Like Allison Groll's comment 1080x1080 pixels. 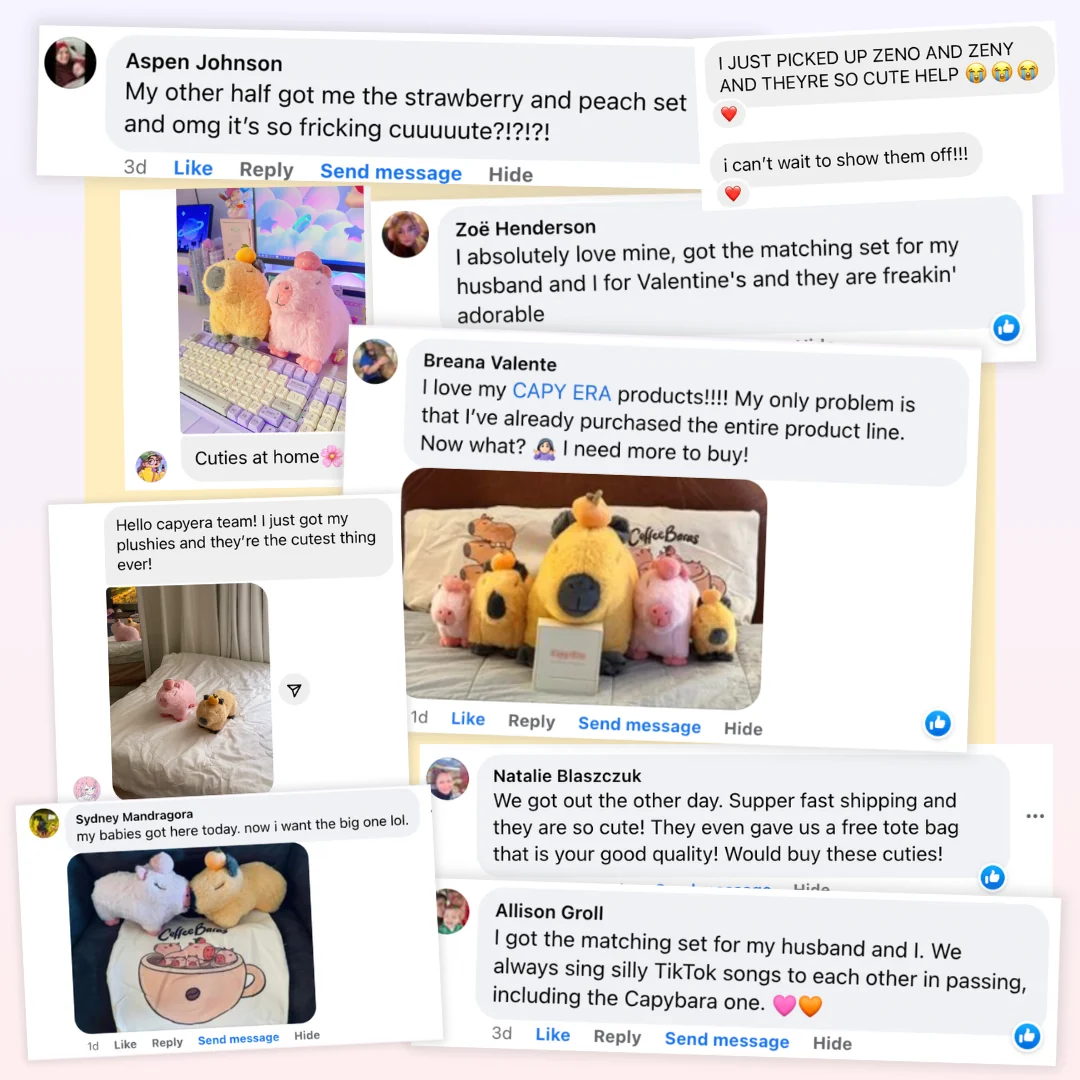pyautogui.click(x=552, y=1035)
